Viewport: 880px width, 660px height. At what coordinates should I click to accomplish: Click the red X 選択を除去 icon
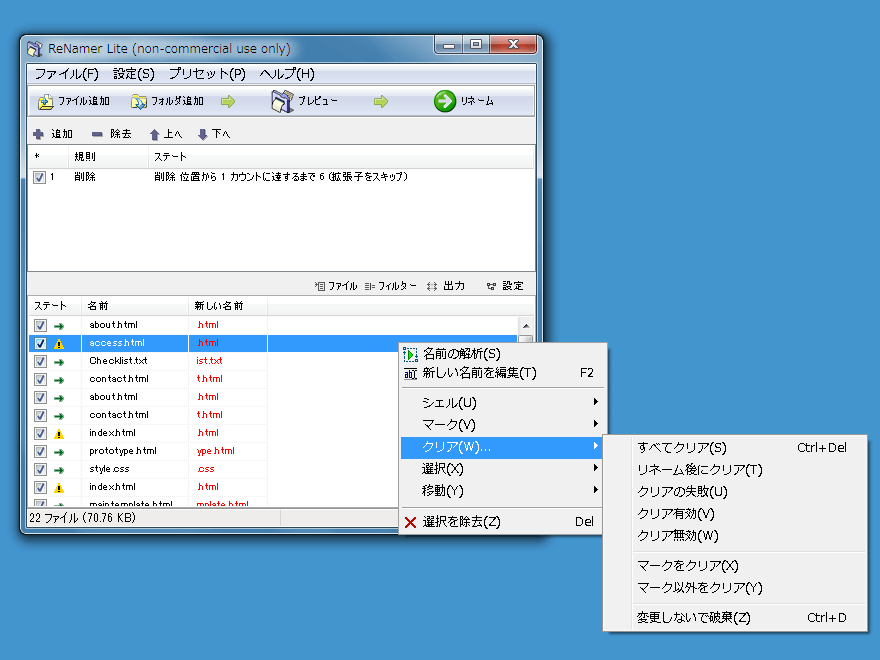(410, 522)
